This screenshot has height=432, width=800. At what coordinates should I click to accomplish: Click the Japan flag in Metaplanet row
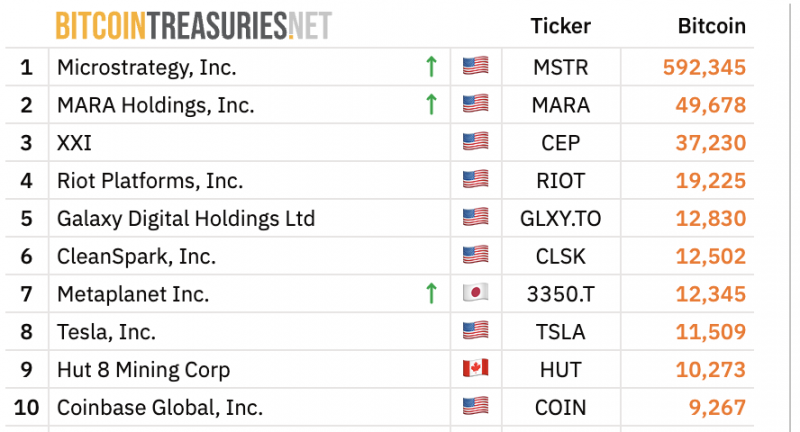coord(476,293)
